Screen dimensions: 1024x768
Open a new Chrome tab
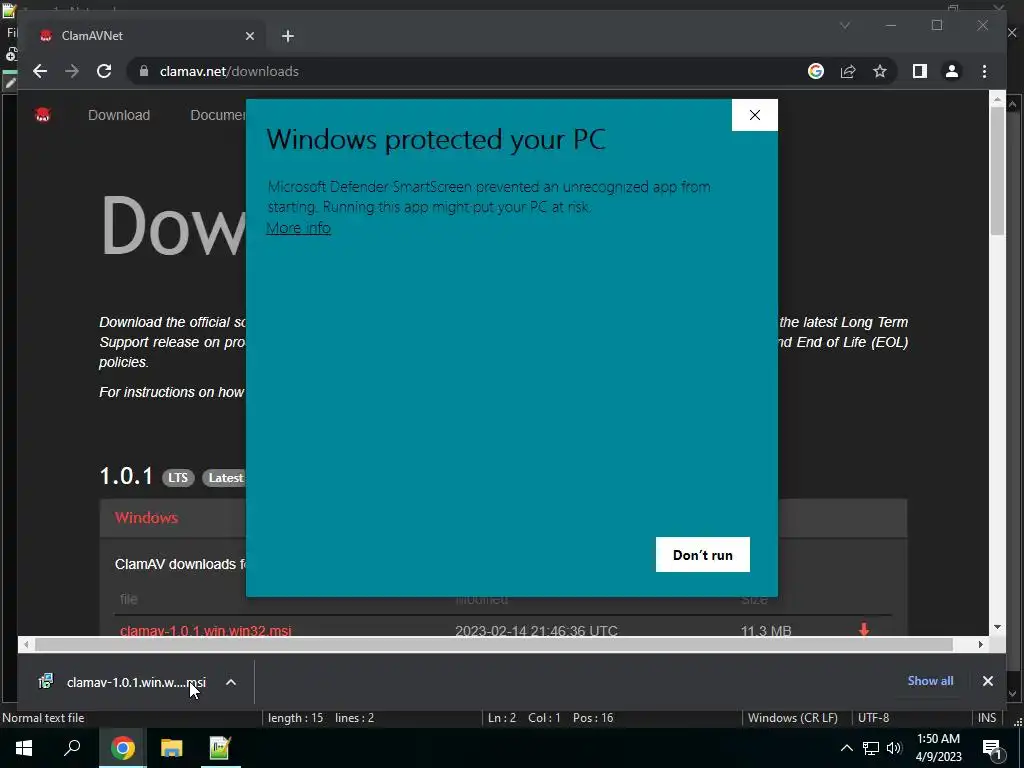(x=288, y=36)
